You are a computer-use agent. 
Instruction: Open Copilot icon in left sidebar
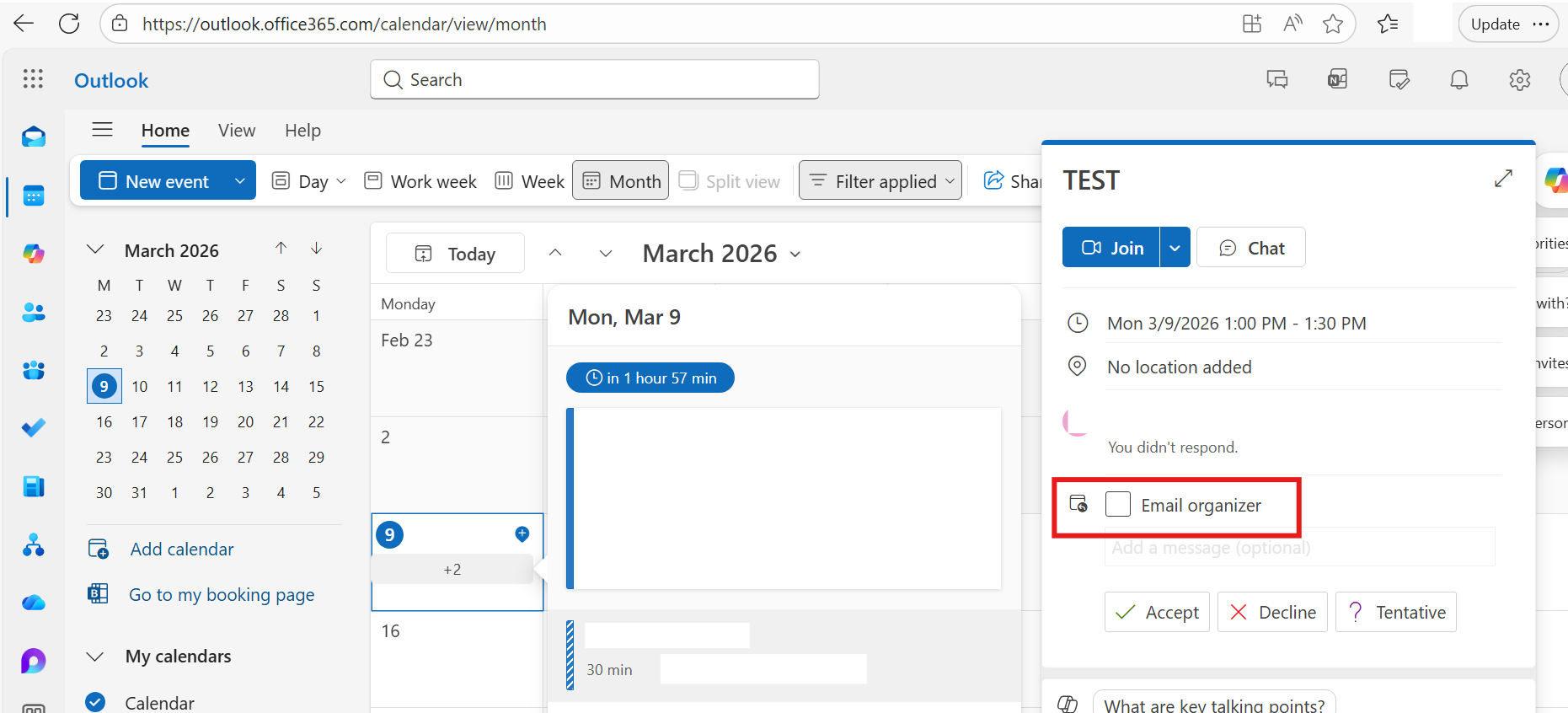pos(34,254)
